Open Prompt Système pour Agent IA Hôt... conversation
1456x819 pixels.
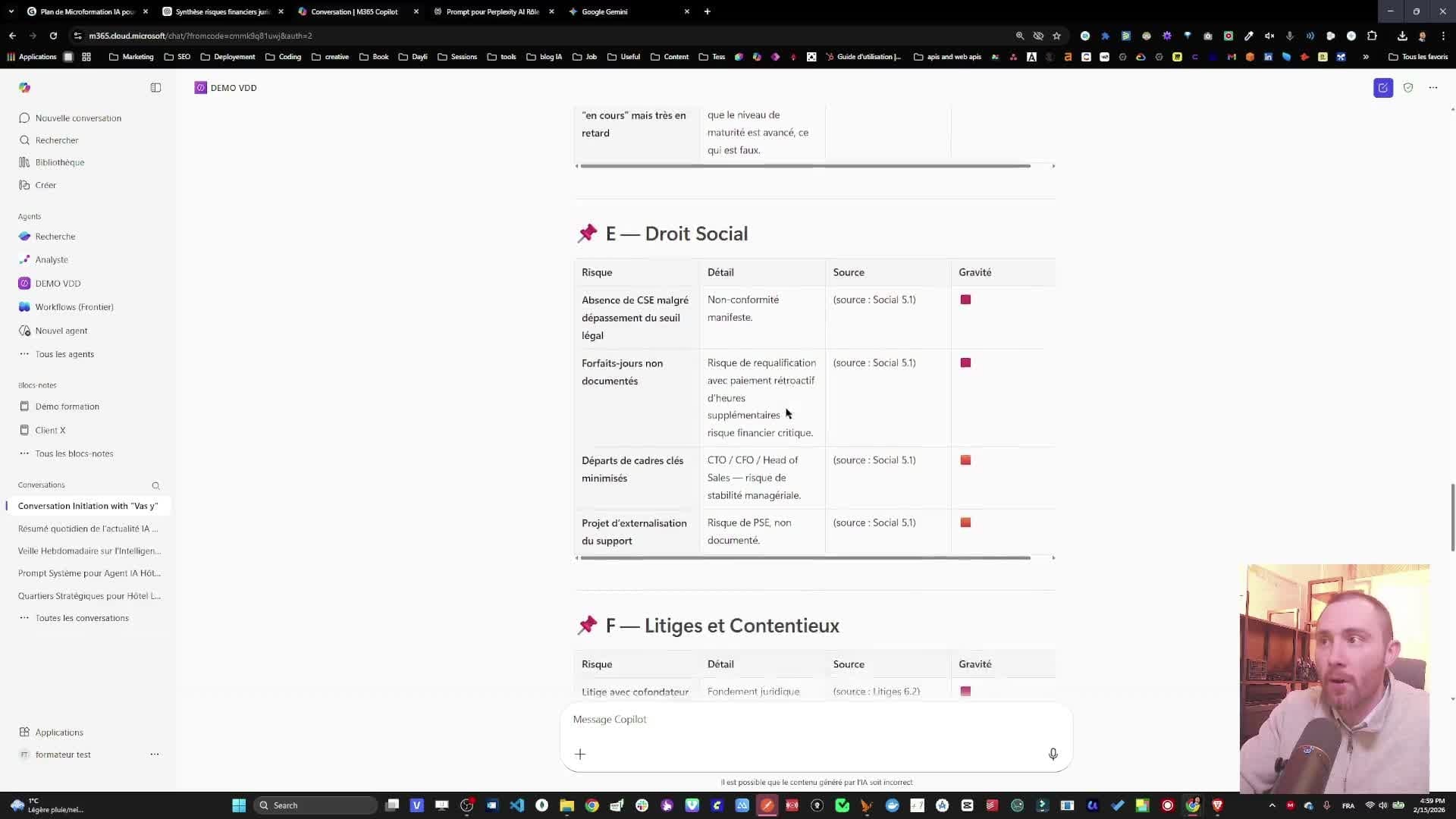click(89, 573)
